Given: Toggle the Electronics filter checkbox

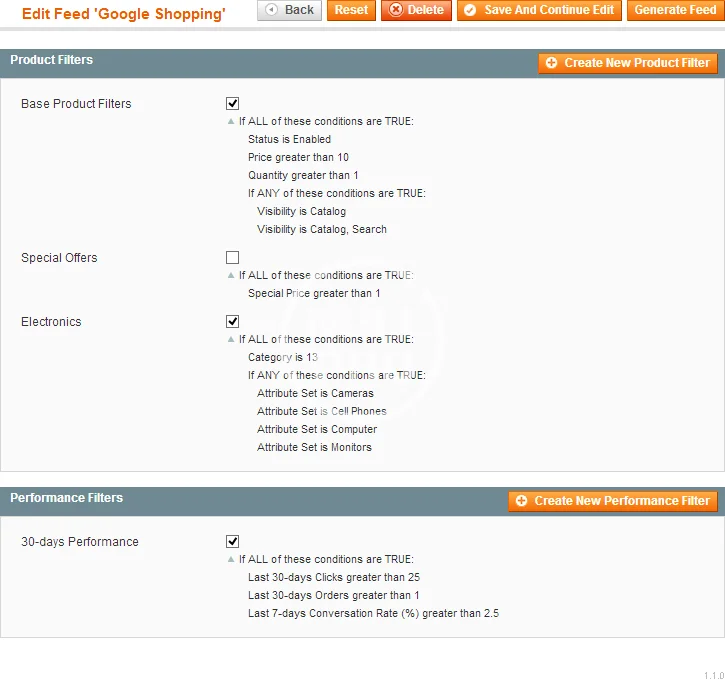Looking at the screenshot, I should click(233, 322).
